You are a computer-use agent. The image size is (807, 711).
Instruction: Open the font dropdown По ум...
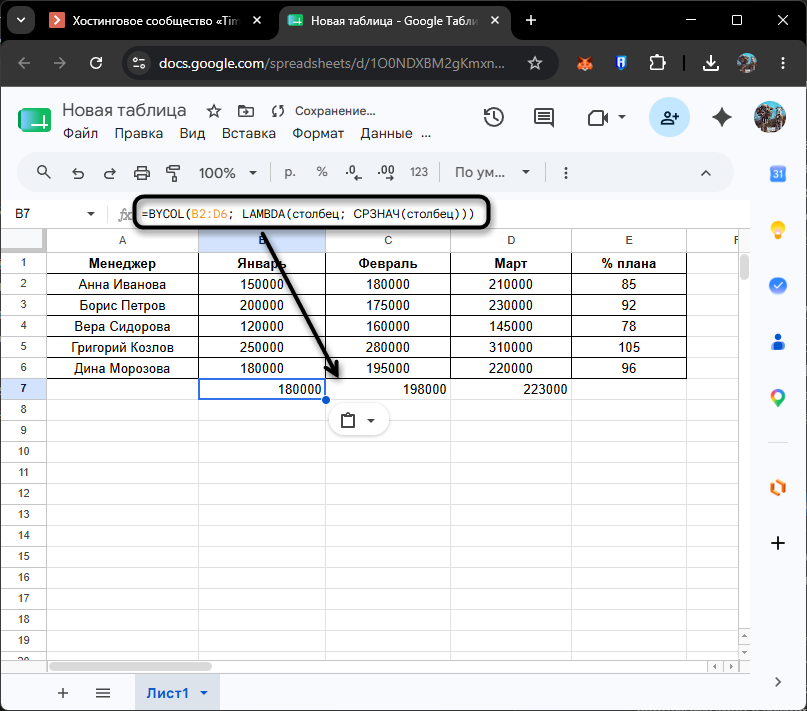coord(492,172)
